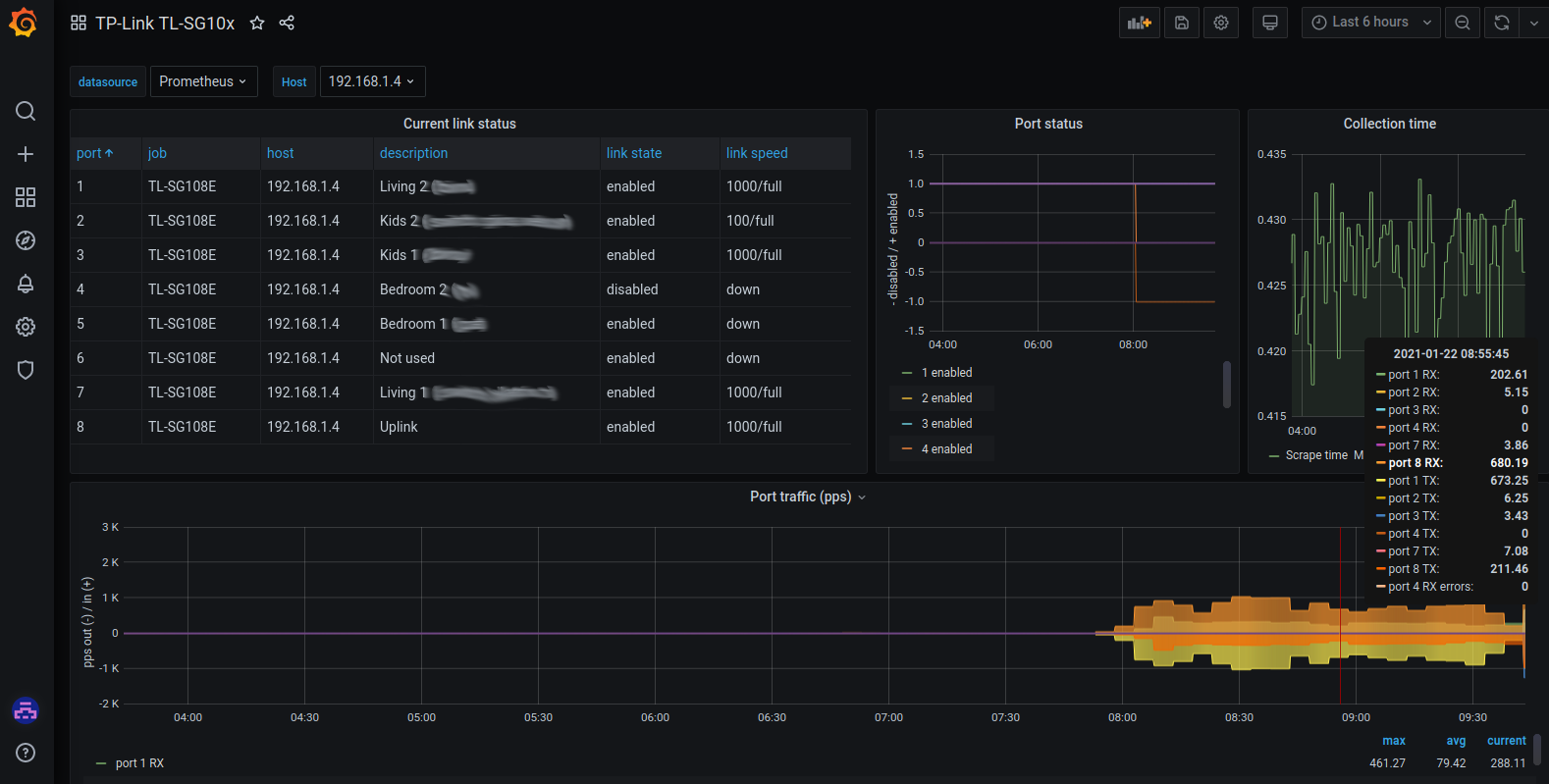The width and height of the screenshot is (1549, 784).
Task: Save dashboard using the disk icon
Action: pyautogui.click(x=1182, y=23)
